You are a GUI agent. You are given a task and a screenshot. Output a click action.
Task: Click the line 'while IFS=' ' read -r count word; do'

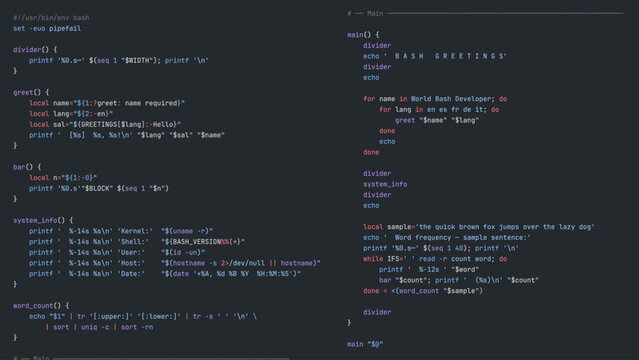435,259
